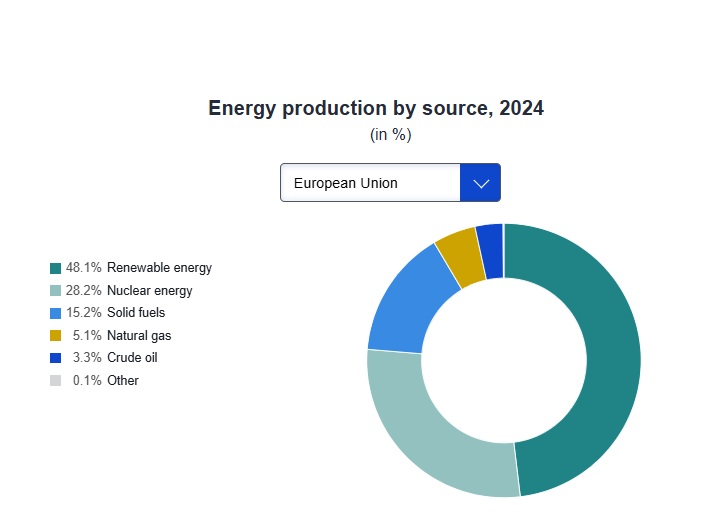Click the European Union selection field
The width and height of the screenshot is (701, 522).
(x=370, y=183)
